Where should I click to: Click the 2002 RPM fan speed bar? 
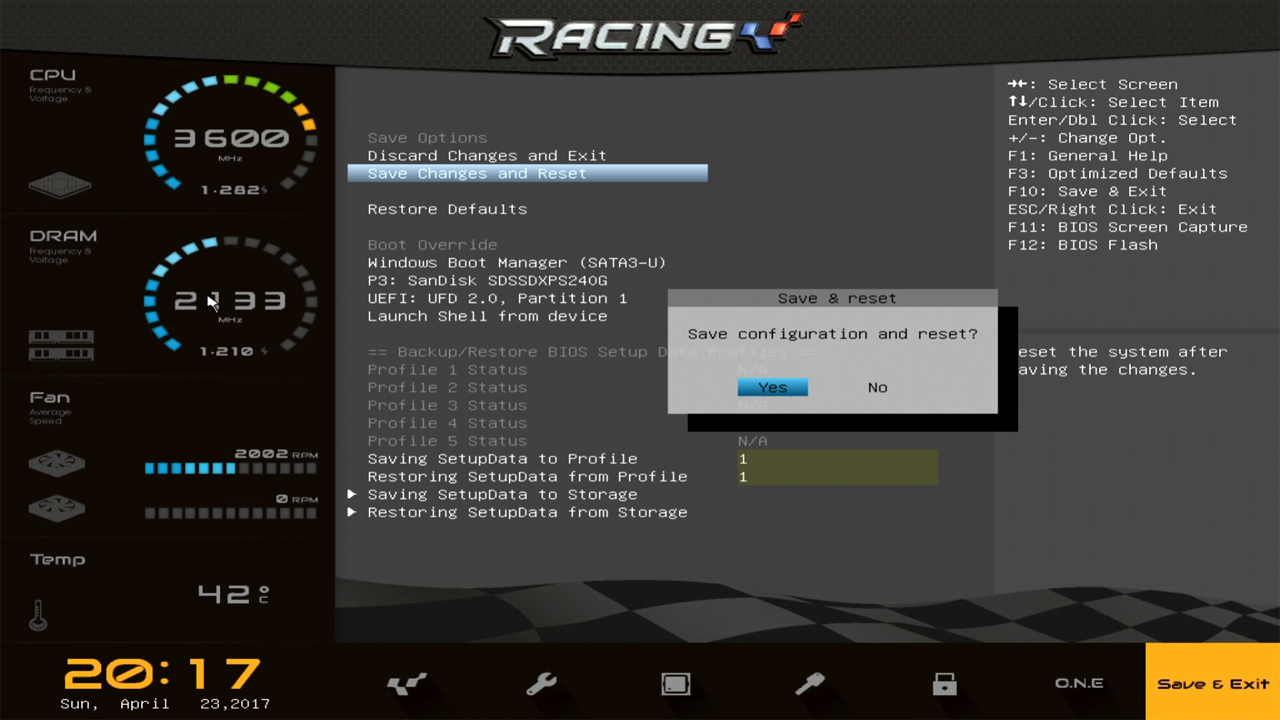pyautogui.click(x=230, y=468)
